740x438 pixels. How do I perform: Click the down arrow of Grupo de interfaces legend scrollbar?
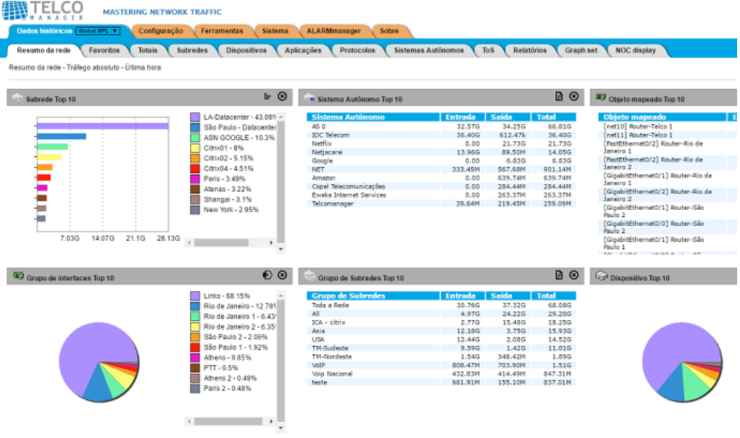click(x=281, y=428)
